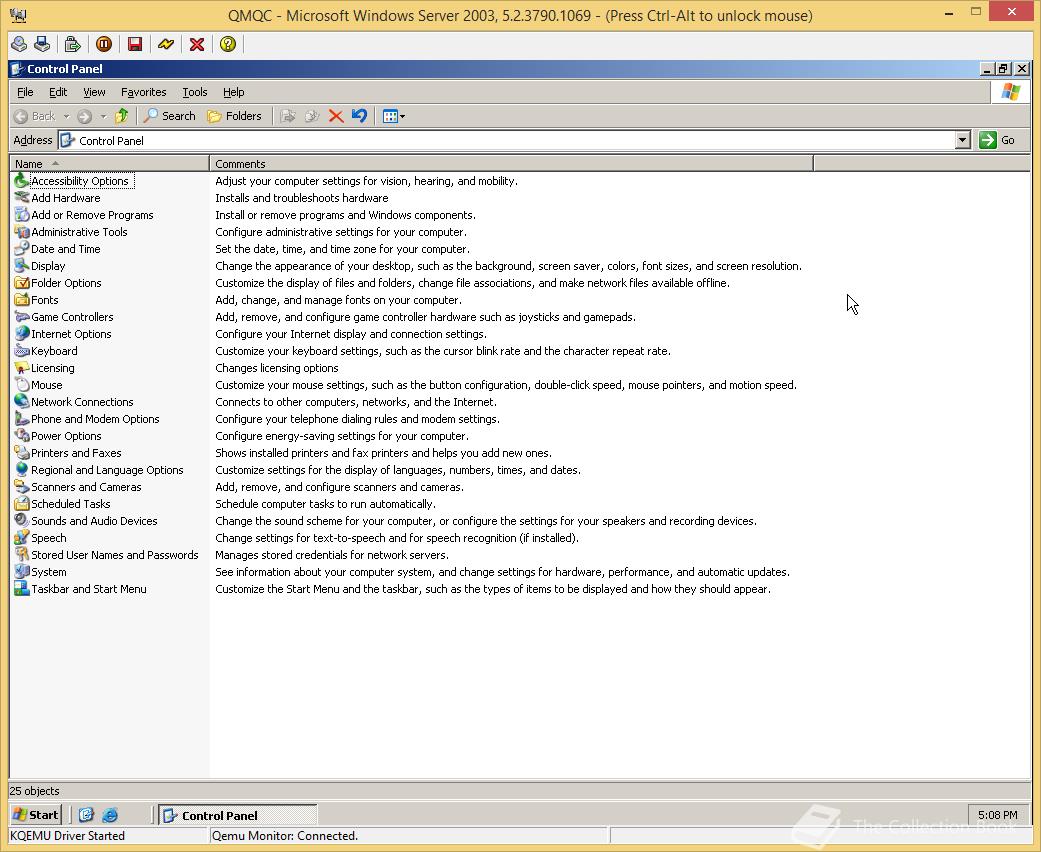Select Power Options row
The height and width of the screenshot is (852, 1041).
58,436
